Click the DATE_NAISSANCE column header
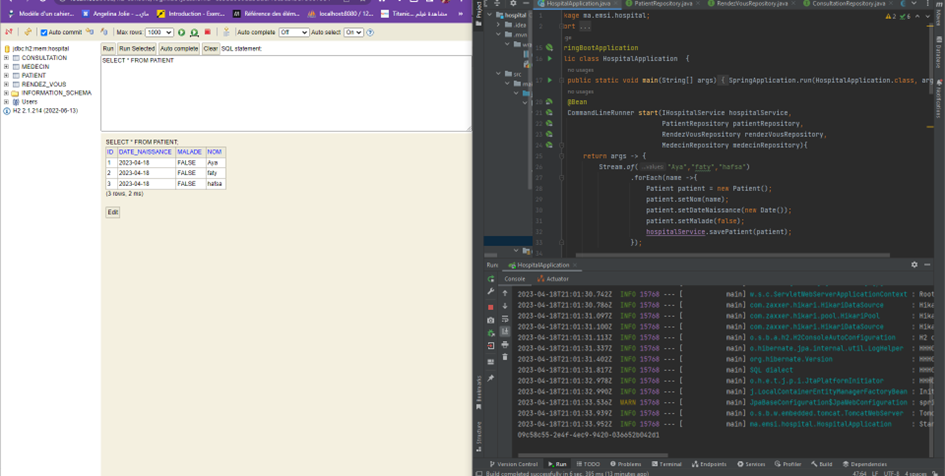The image size is (945, 476). pyautogui.click(x=145, y=152)
